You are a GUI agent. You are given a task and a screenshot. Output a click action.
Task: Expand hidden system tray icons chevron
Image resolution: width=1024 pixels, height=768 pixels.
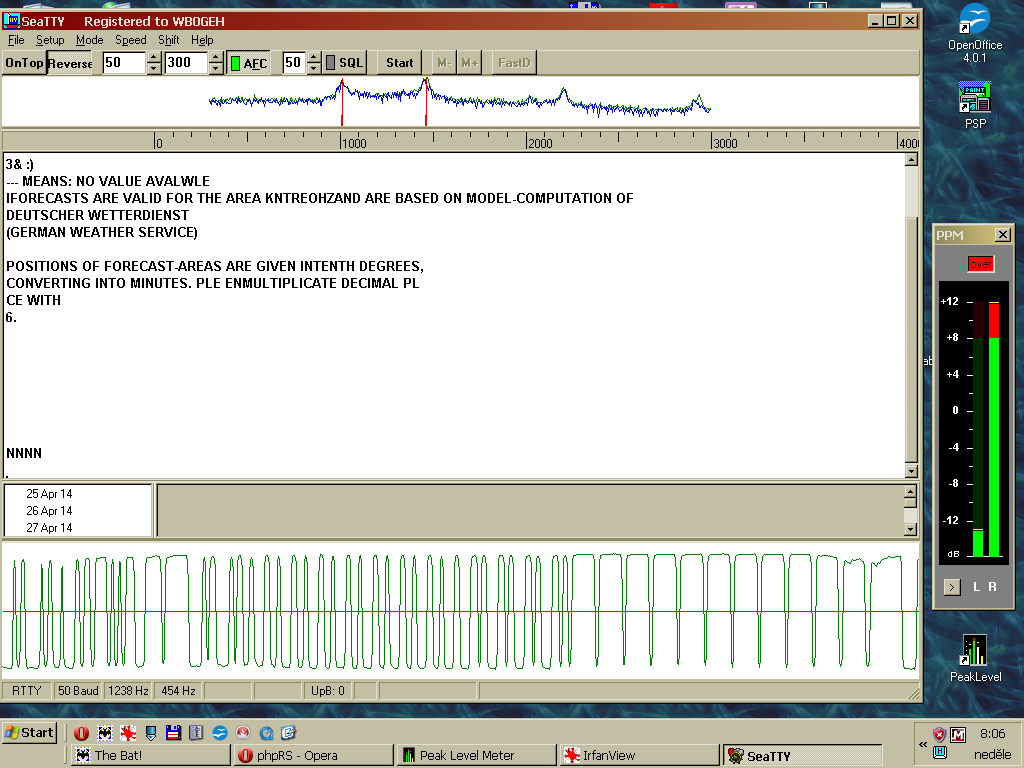(x=923, y=744)
